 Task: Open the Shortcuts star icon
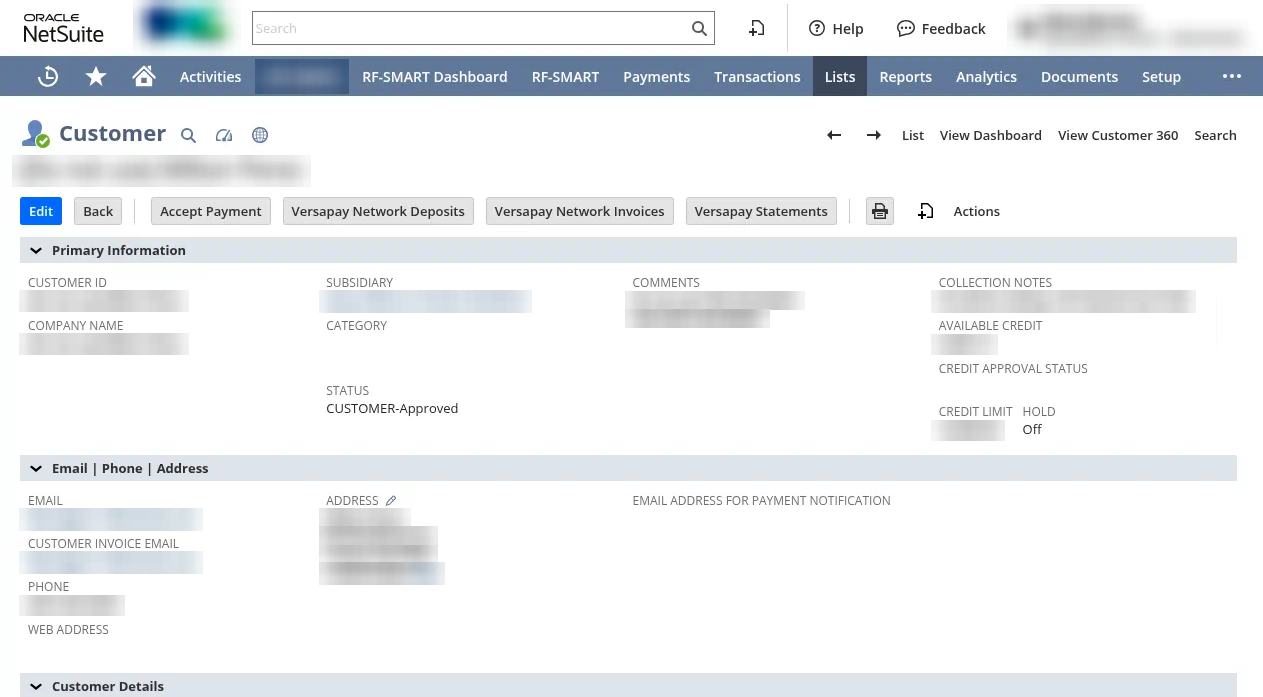[x=96, y=76]
